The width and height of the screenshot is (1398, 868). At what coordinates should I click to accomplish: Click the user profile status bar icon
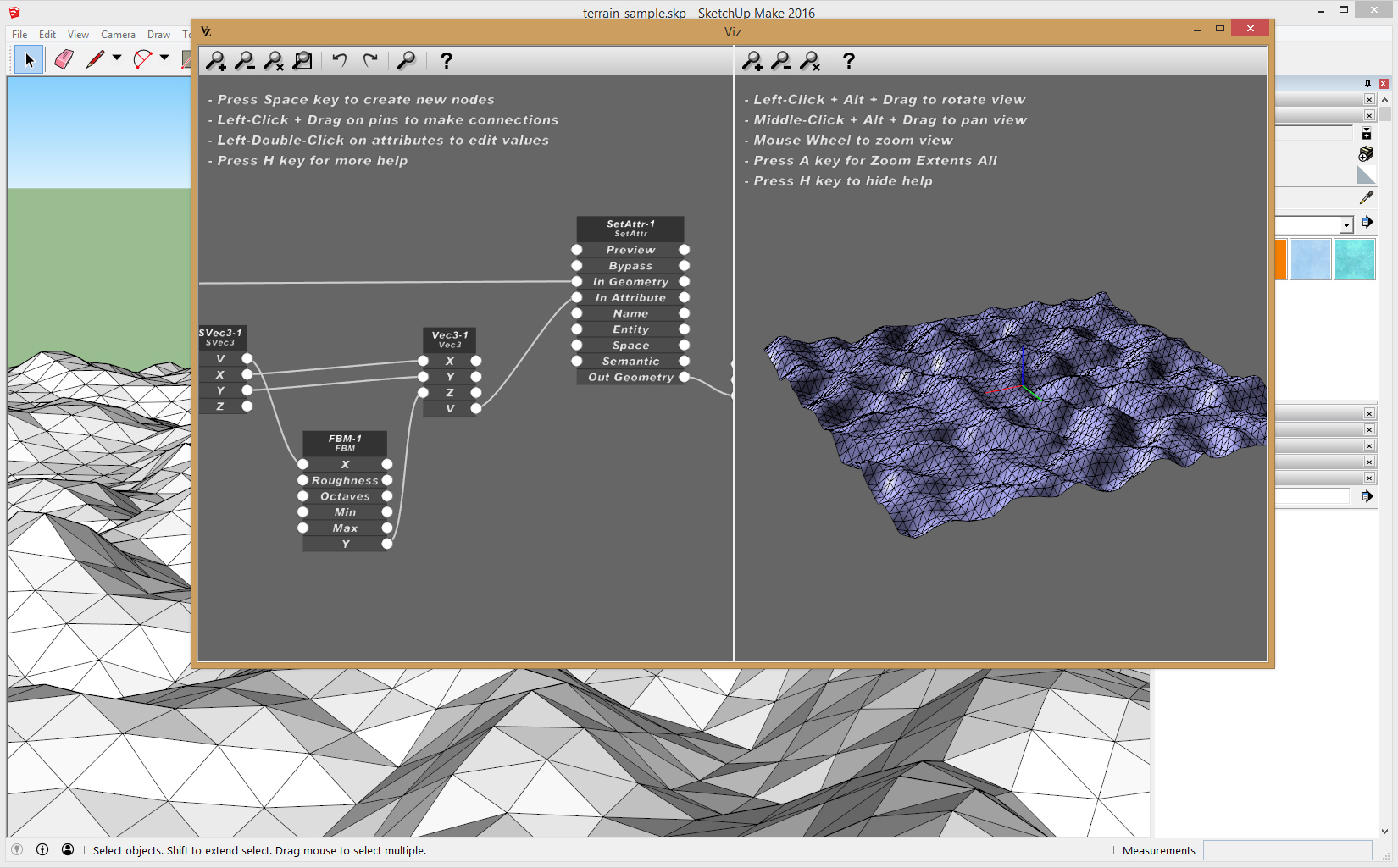(68, 849)
